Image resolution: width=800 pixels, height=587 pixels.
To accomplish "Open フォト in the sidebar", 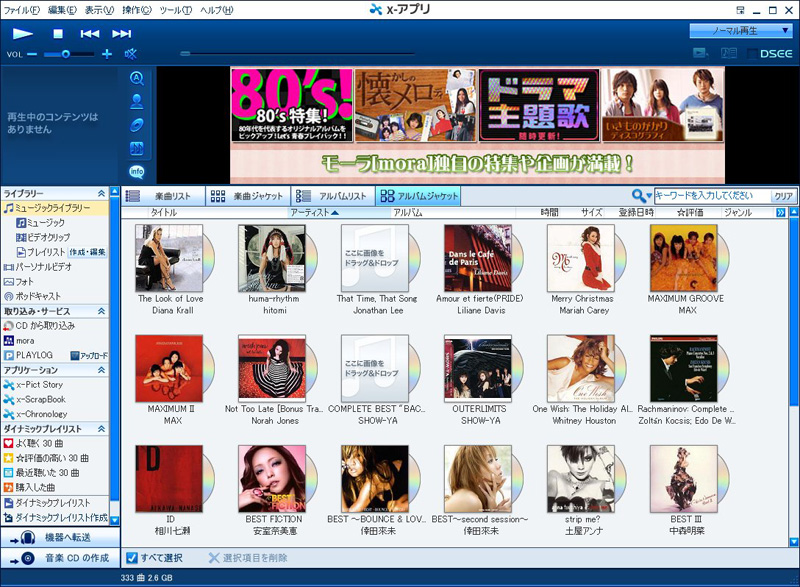I will click(x=18, y=282).
